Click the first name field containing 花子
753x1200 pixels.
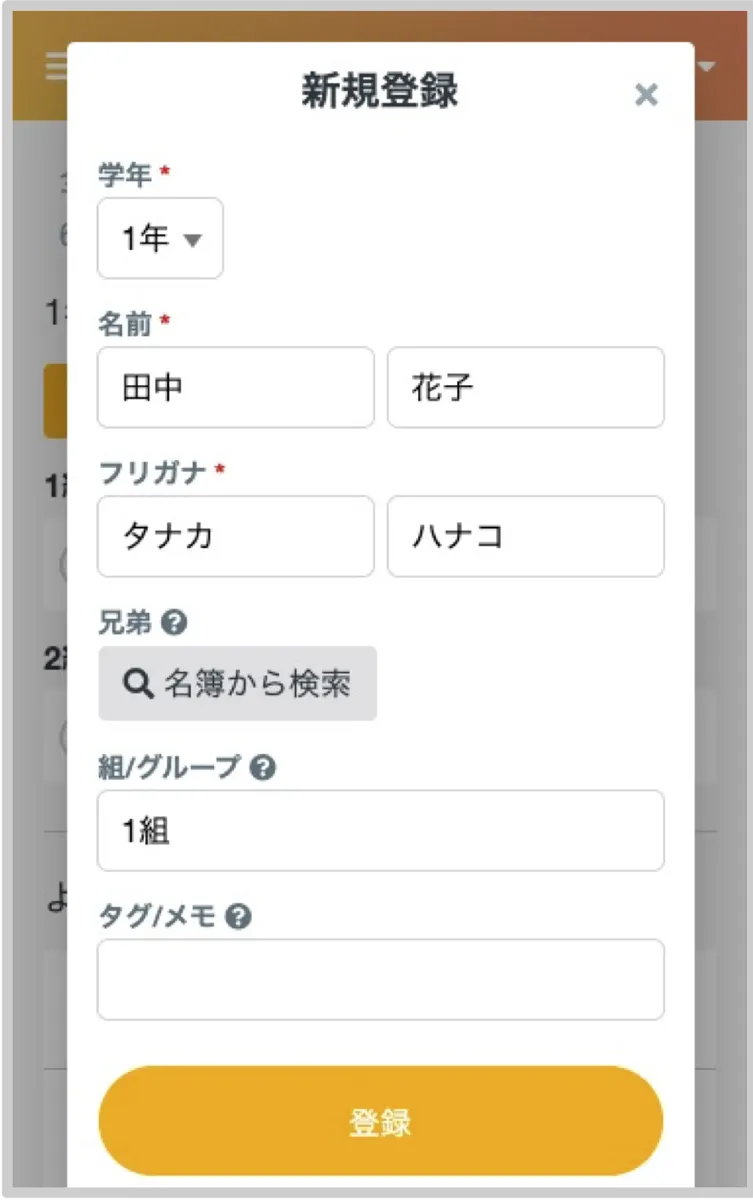click(525, 387)
